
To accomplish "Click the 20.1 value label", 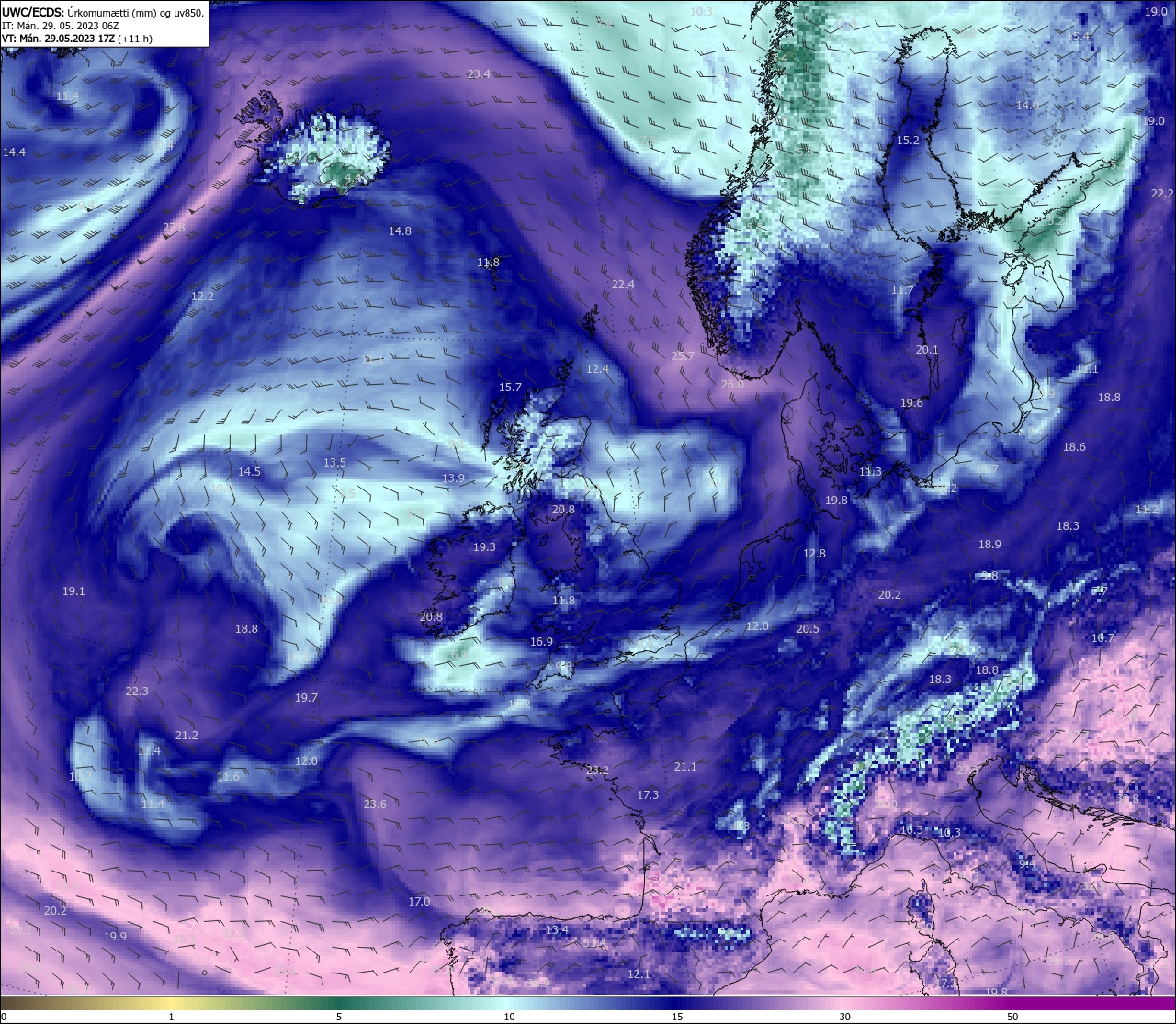I will 927,350.
